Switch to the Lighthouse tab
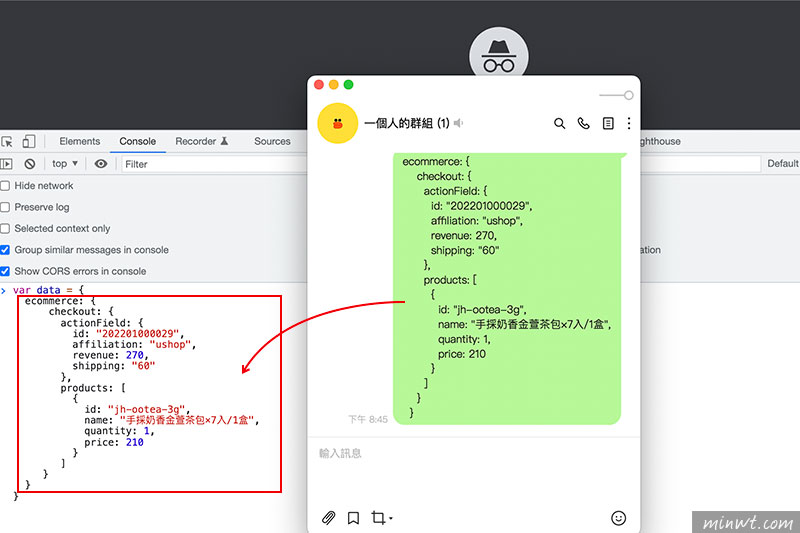The image size is (800, 533). point(661,141)
